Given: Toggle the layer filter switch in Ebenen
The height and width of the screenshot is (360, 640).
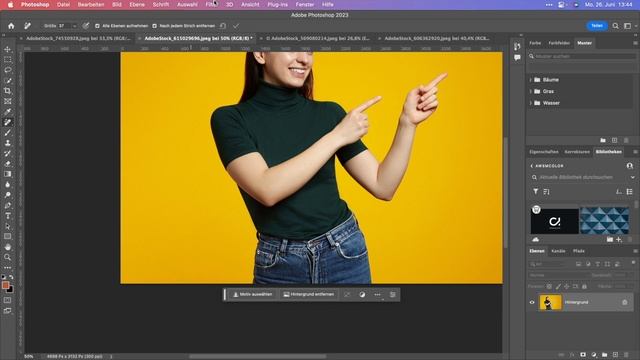Looking at the screenshot, I should pyautogui.click(x=633, y=263).
